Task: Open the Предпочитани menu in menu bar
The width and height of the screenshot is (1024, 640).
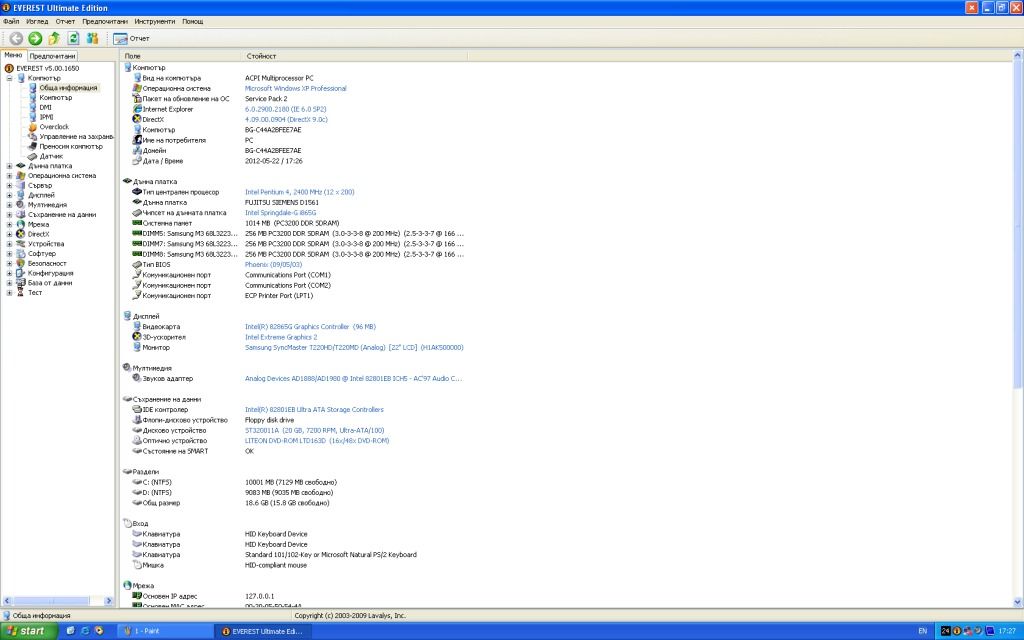Action: pyautogui.click(x=105, y=22)
